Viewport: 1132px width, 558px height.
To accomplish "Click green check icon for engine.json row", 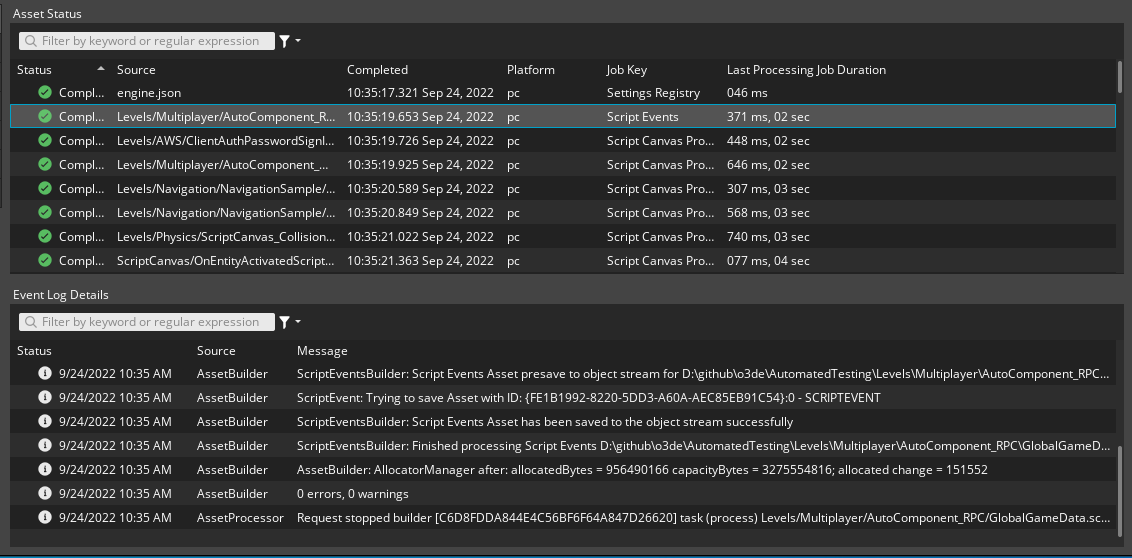I will tap(44, 92).
